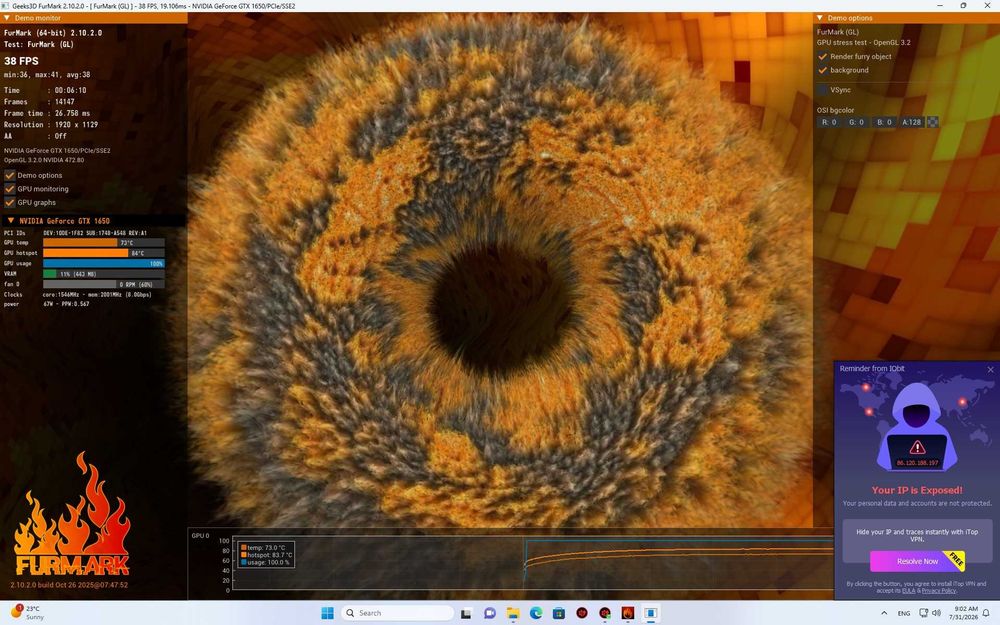Show hidden tray icons chevron
Screen dimensions: 1000x625
(884, 613)
